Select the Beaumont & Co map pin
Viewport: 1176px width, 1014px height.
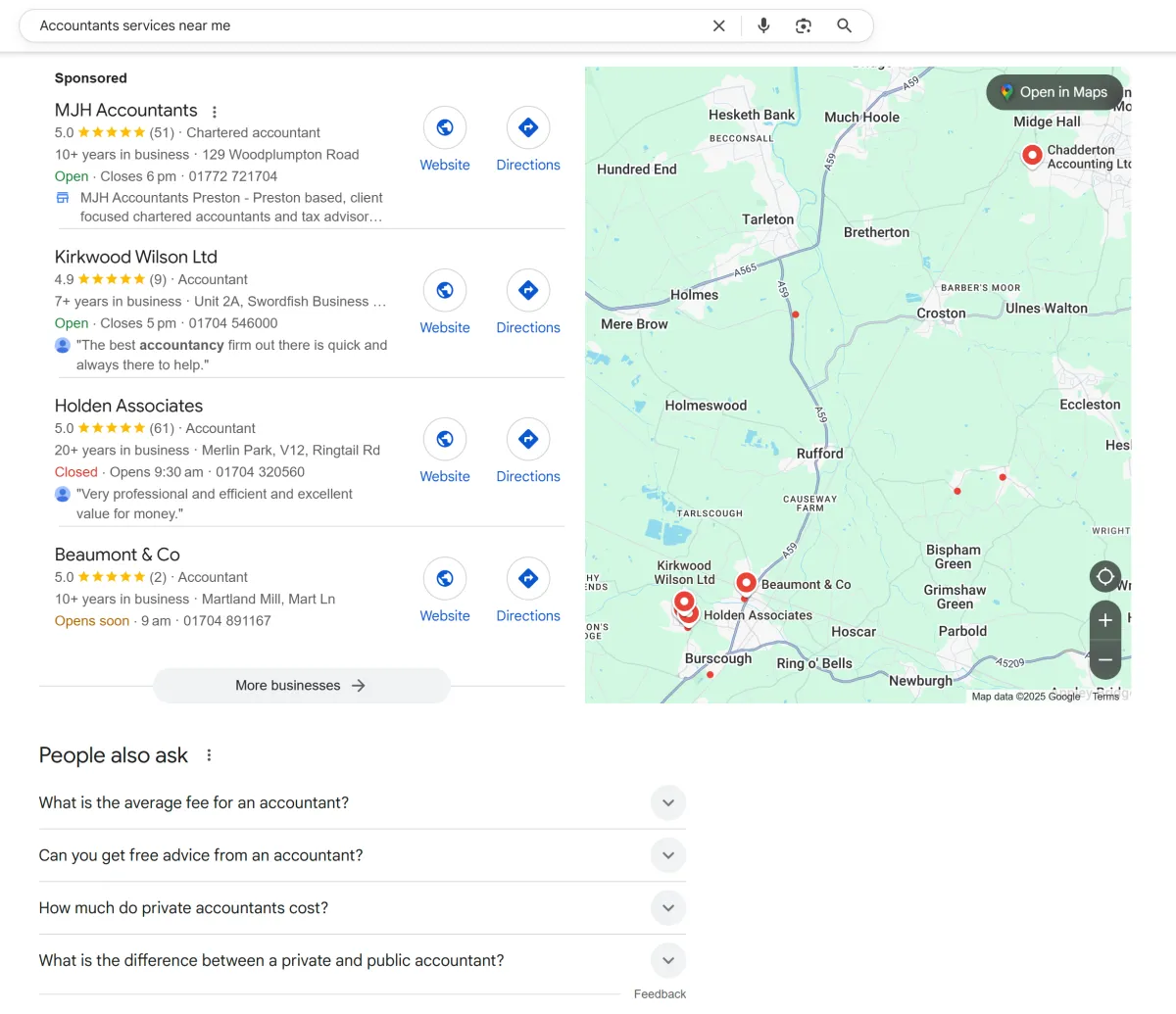point(746,585)
